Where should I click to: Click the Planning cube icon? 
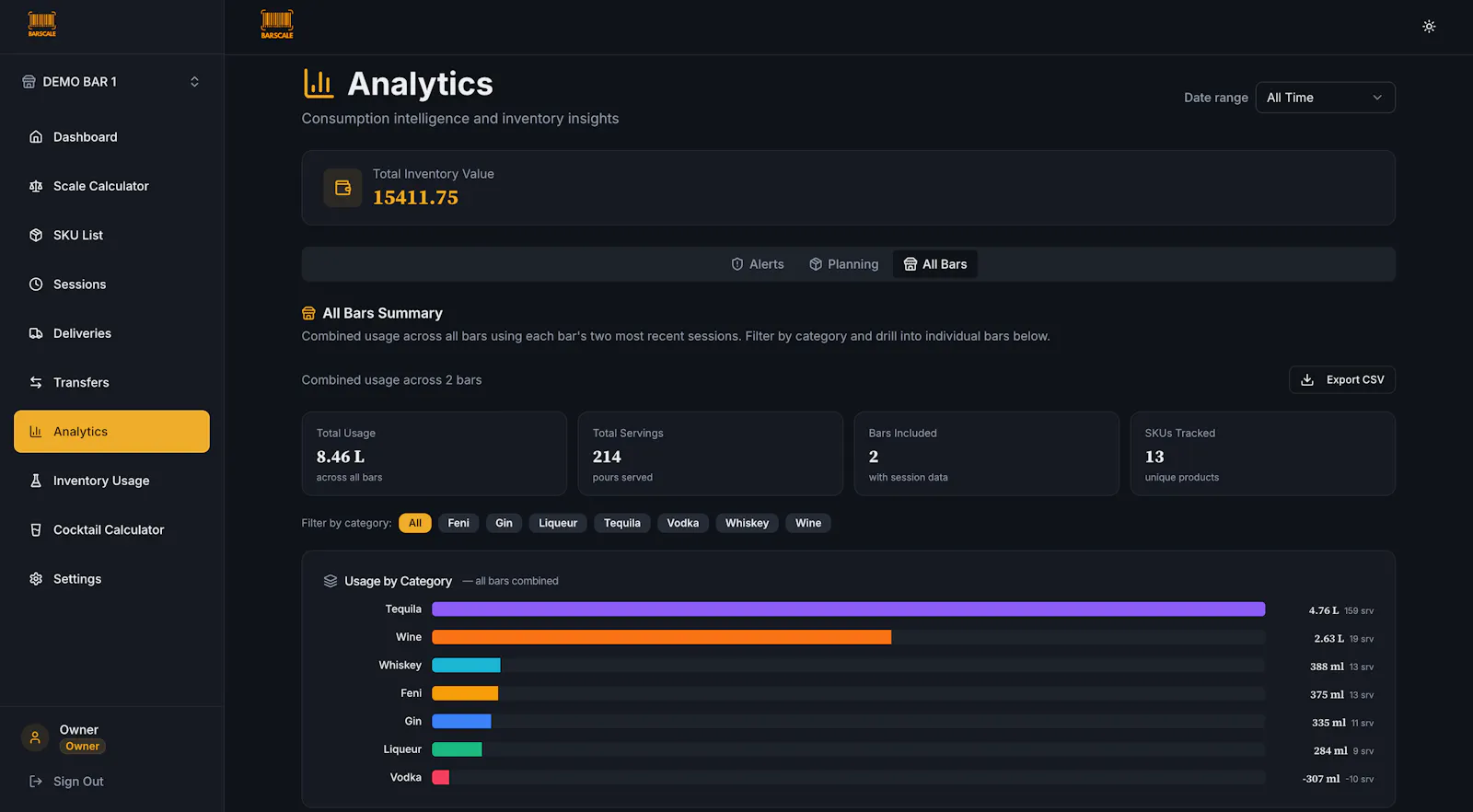point(816,264)
